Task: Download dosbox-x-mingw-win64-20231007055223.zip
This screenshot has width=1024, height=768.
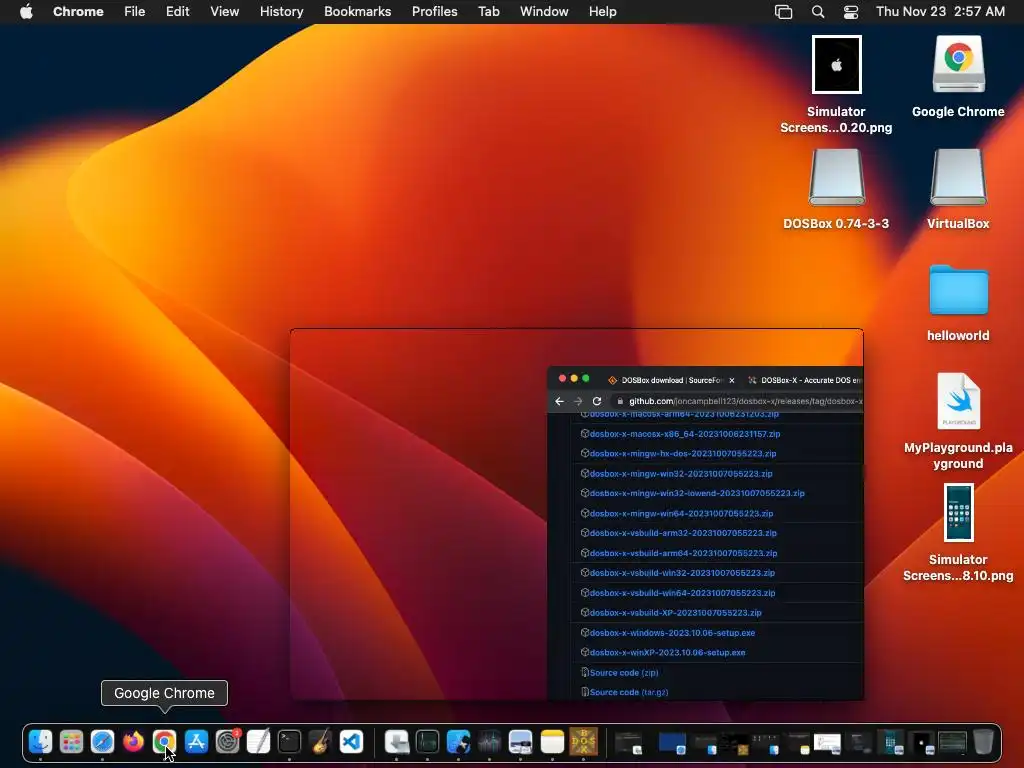Action: click(x=681, y=513)
